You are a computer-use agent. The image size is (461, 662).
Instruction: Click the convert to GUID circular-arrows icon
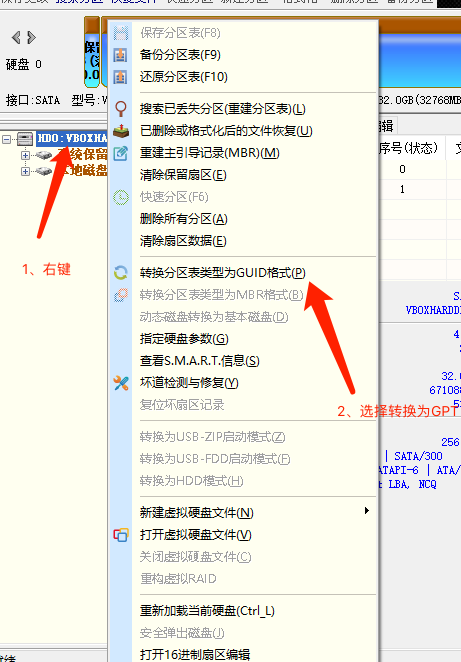121,273
